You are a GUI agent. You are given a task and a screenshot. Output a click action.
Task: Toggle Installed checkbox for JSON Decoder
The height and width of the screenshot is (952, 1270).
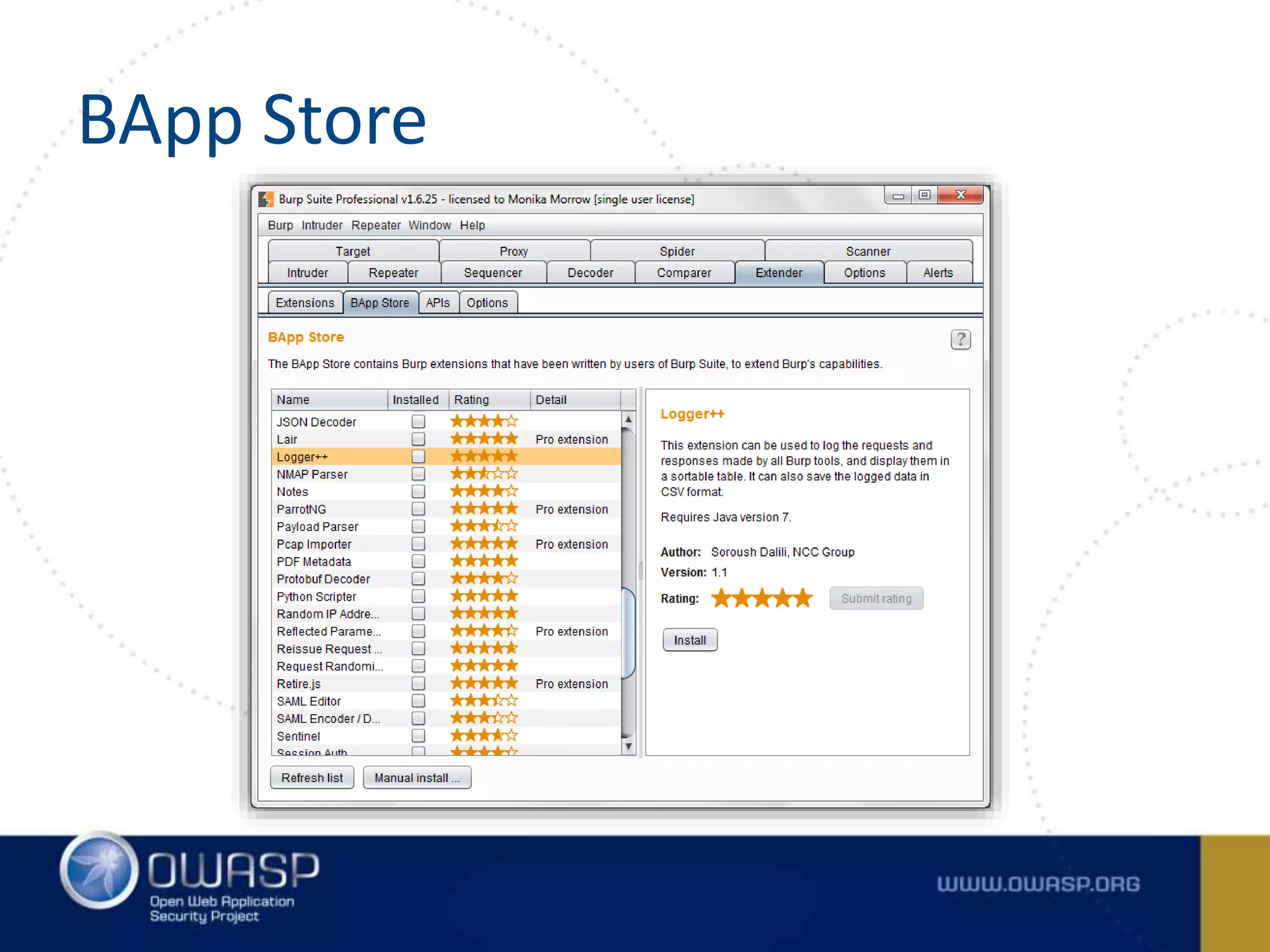pyautogui.click(x=419, y=421)
